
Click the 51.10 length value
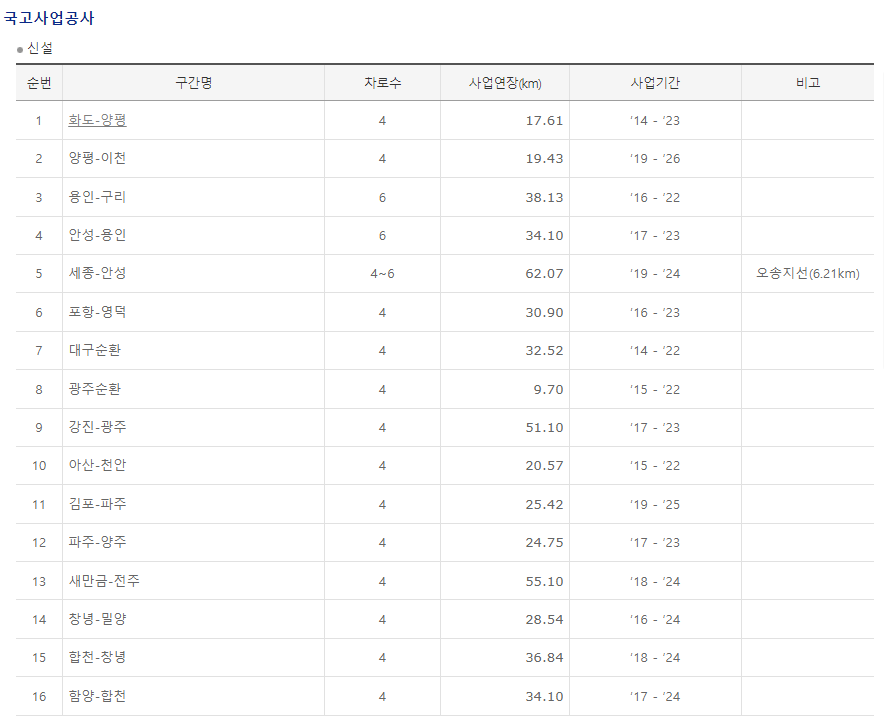coord(545,427)
